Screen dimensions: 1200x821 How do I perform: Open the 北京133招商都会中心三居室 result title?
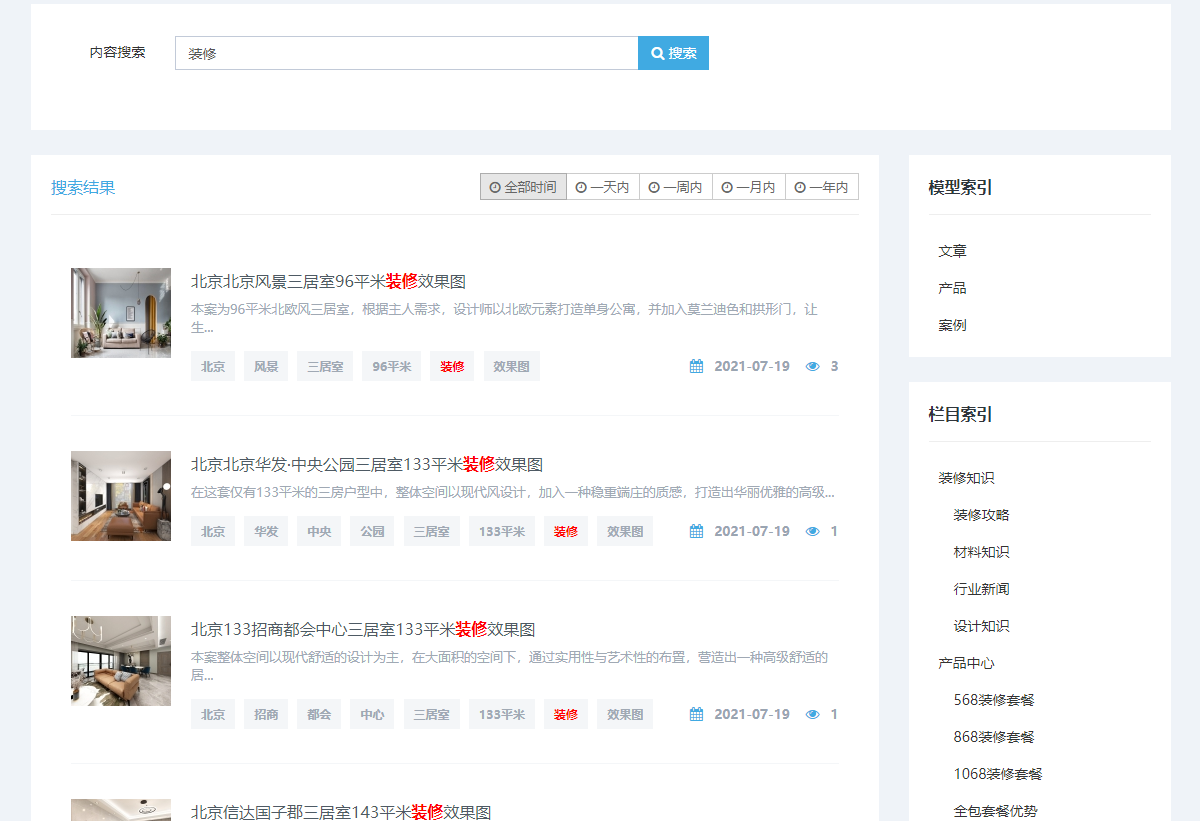point(363,629)
